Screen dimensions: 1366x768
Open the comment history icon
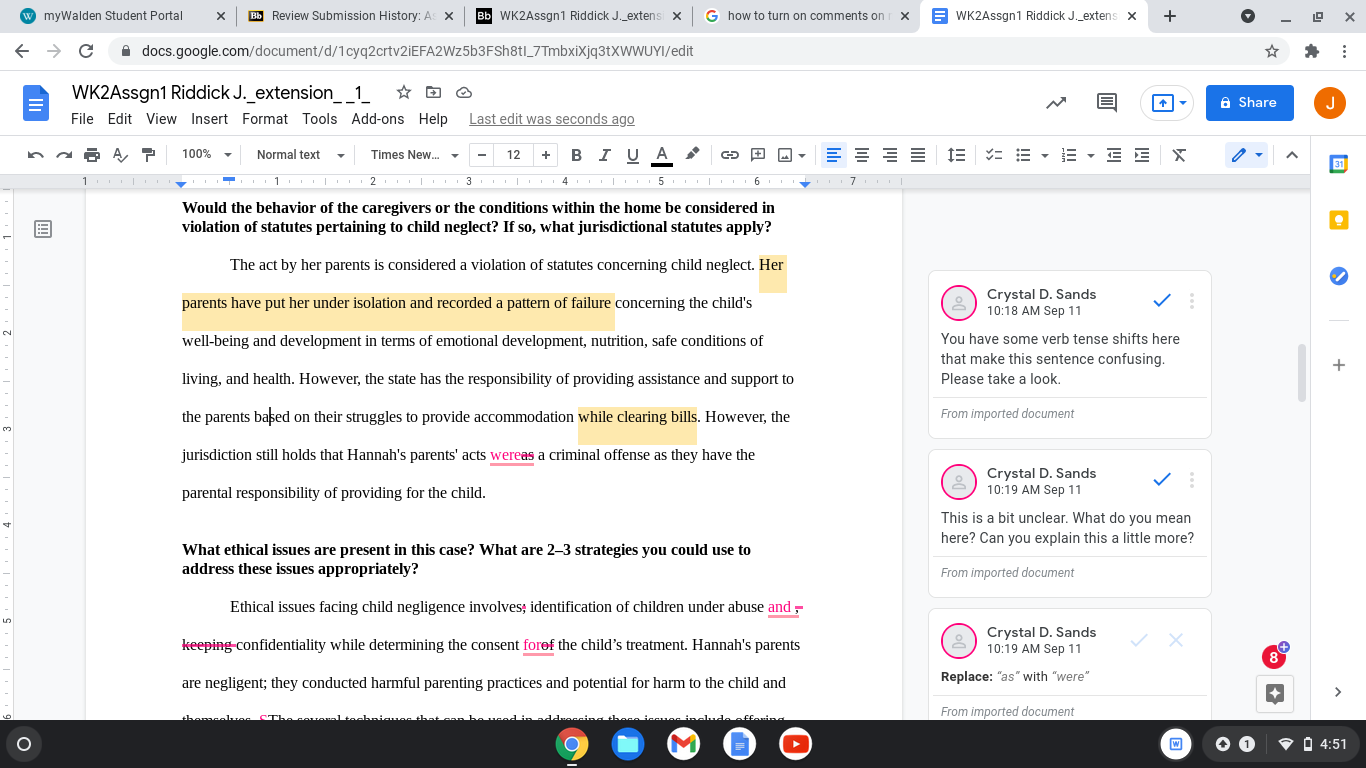tap(1107, 102)
